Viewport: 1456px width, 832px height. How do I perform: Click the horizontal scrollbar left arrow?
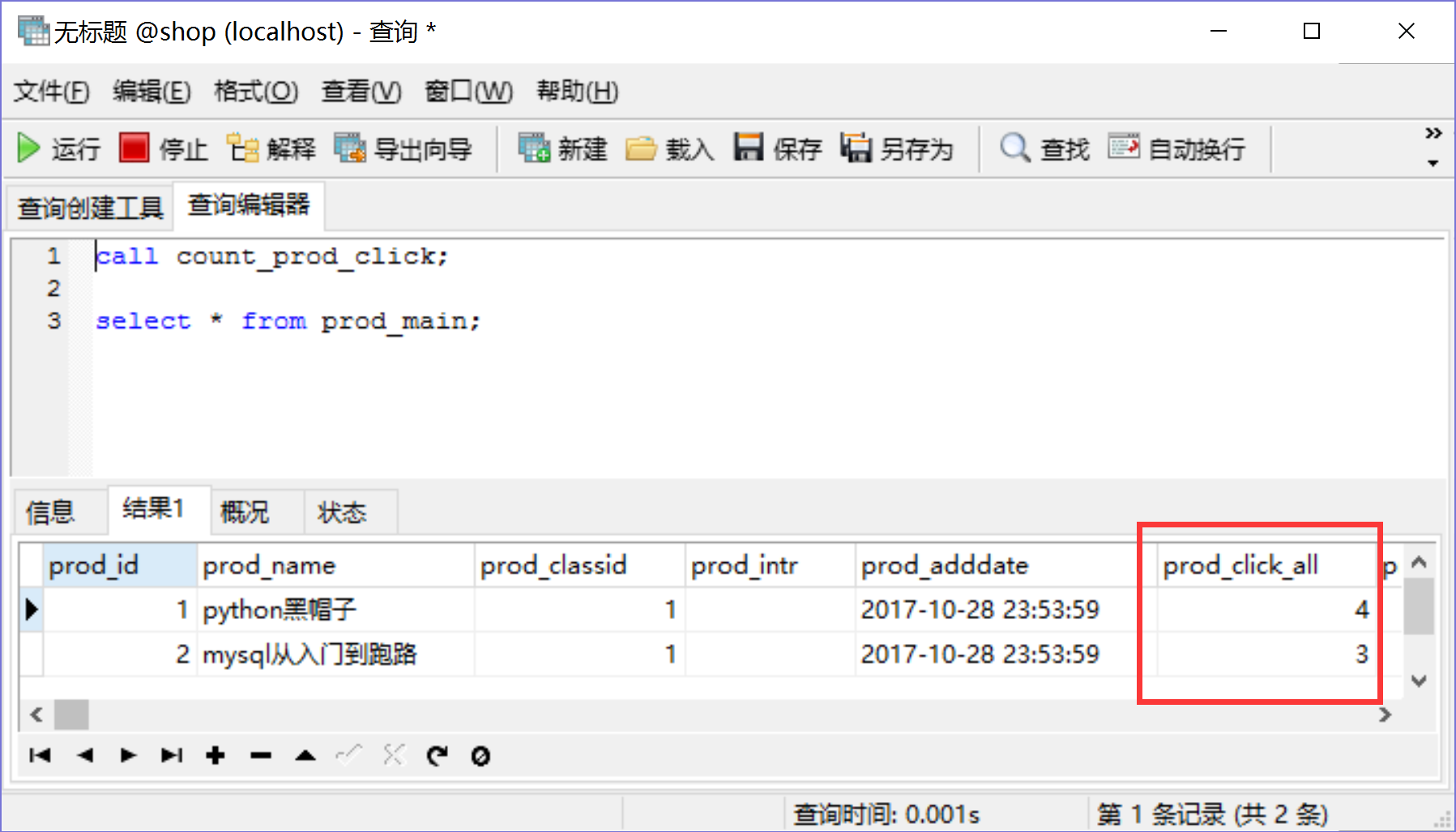pos(36,715)
